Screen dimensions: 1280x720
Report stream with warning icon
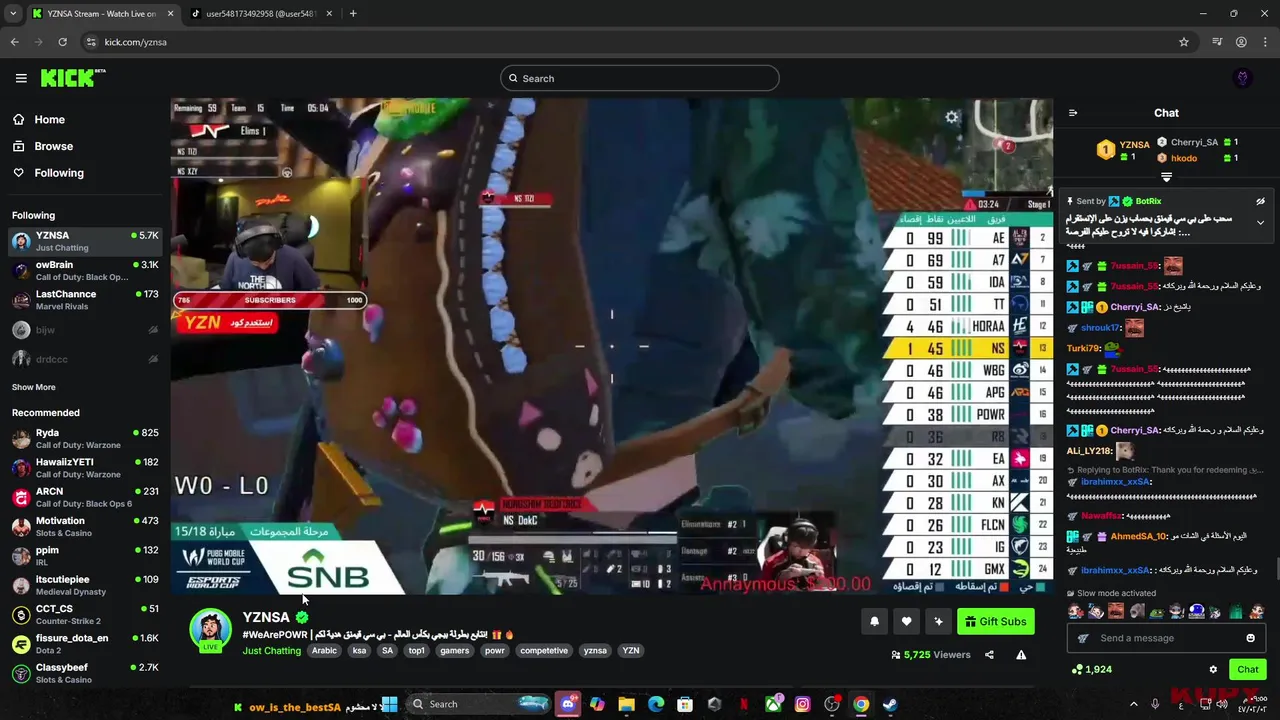(1021, 655)
